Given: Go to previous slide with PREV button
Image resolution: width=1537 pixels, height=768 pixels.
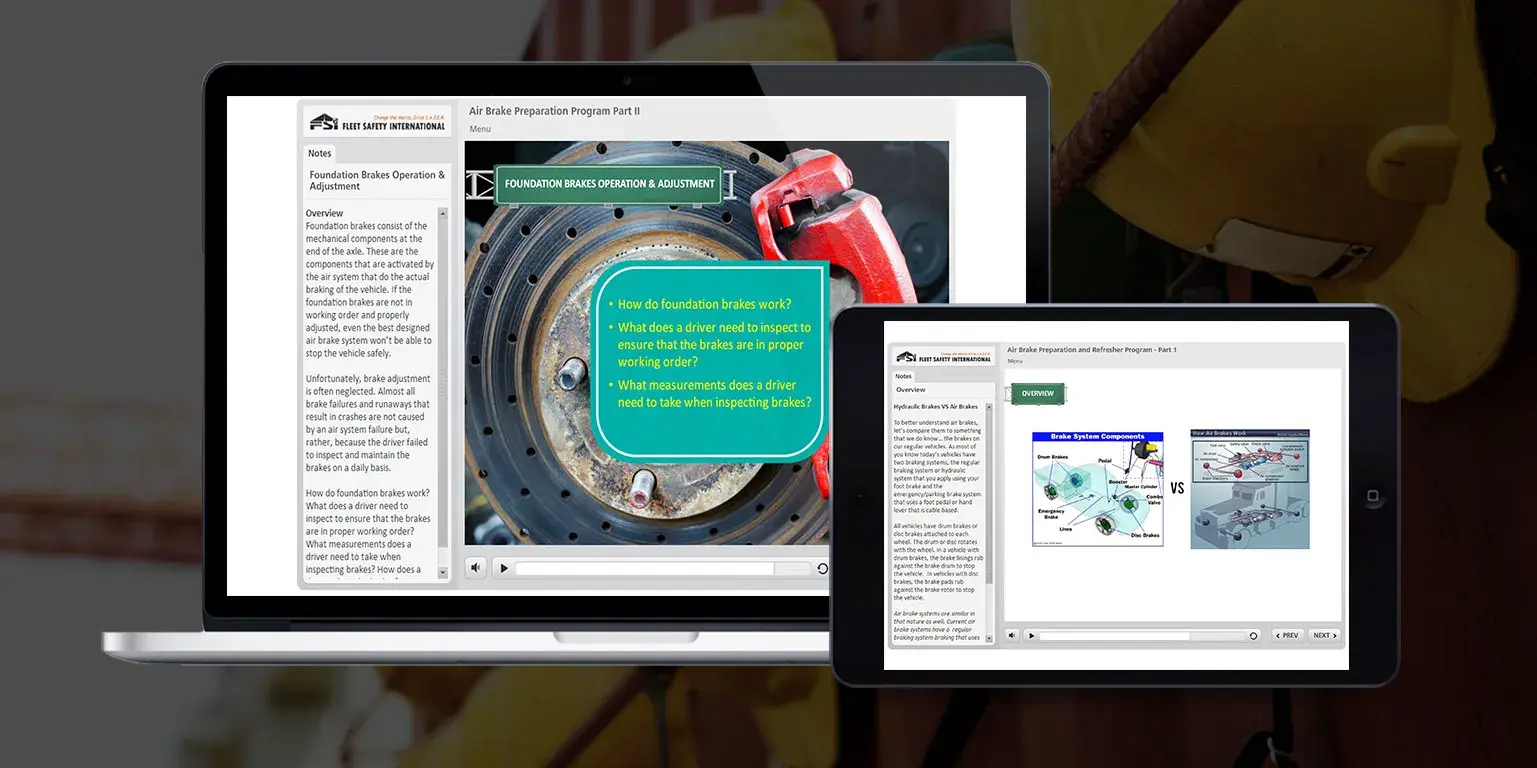Looking at the screenshot, I should [1288, 635].
